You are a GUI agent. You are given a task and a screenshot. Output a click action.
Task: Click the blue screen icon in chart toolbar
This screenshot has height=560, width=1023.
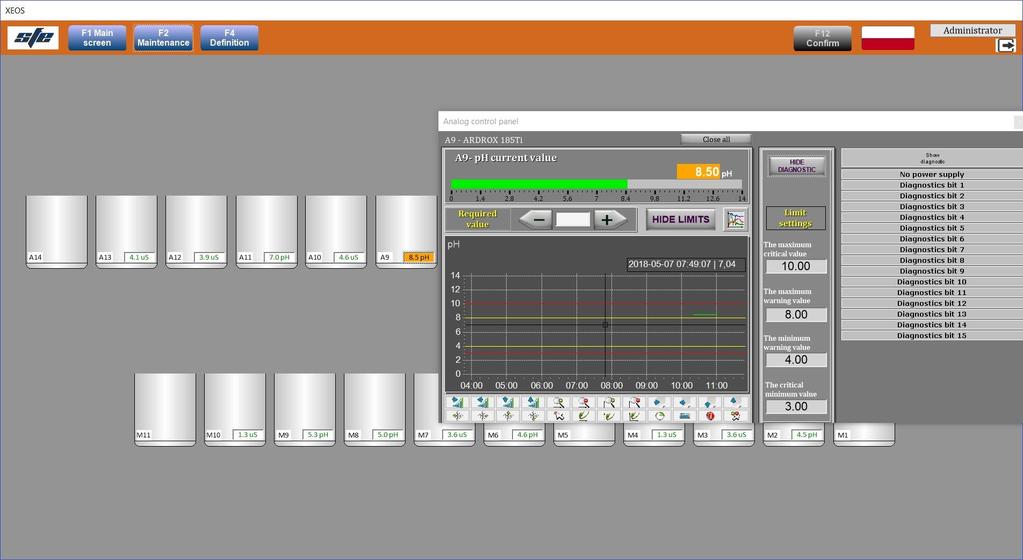click(684, 416)
